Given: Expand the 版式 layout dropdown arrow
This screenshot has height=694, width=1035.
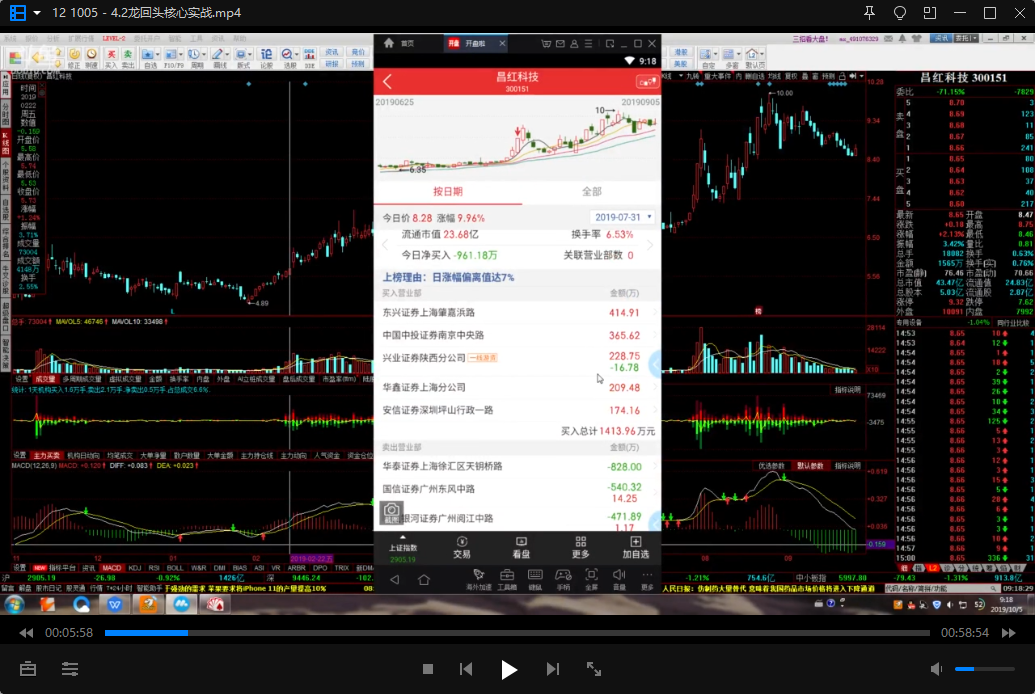Looking at the screenshot, I should coord(250,54).
